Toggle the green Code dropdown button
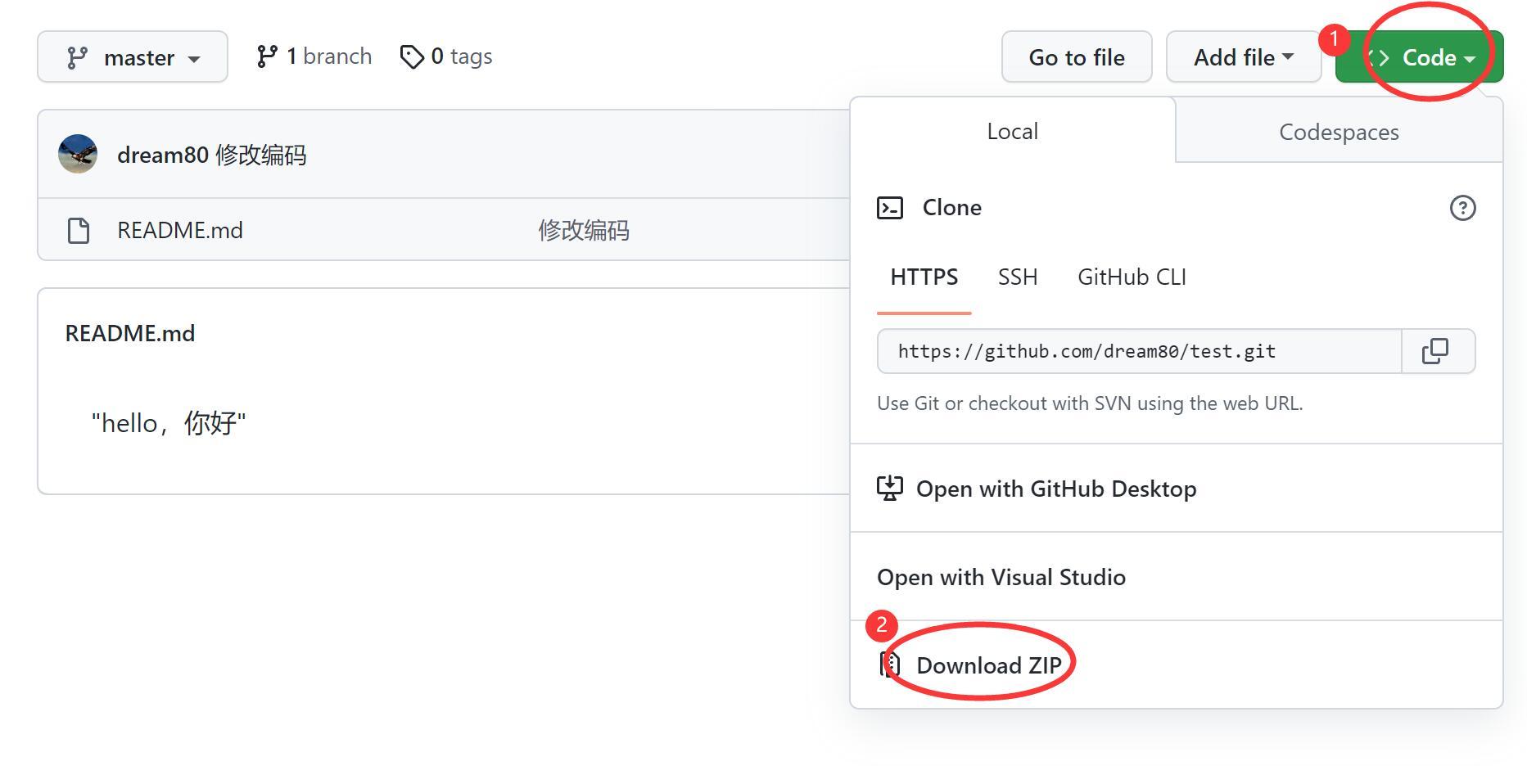Image resolution: width=1527 pixels, height=784 pixels. pyautogui.click(x=1419, y=56)
